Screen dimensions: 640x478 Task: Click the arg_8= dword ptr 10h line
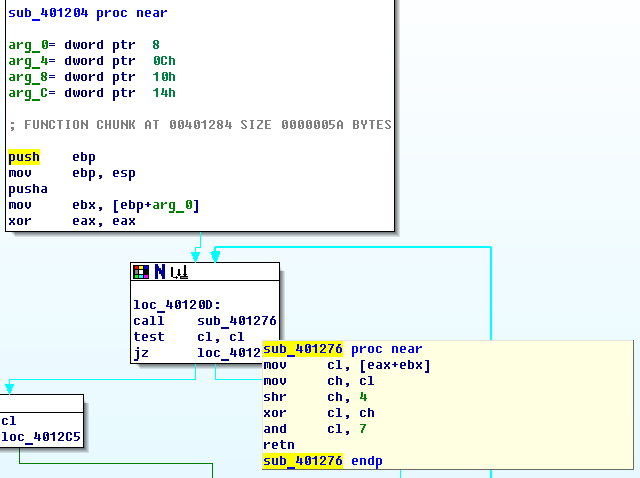pyautogui.click(x=92, y=77)
